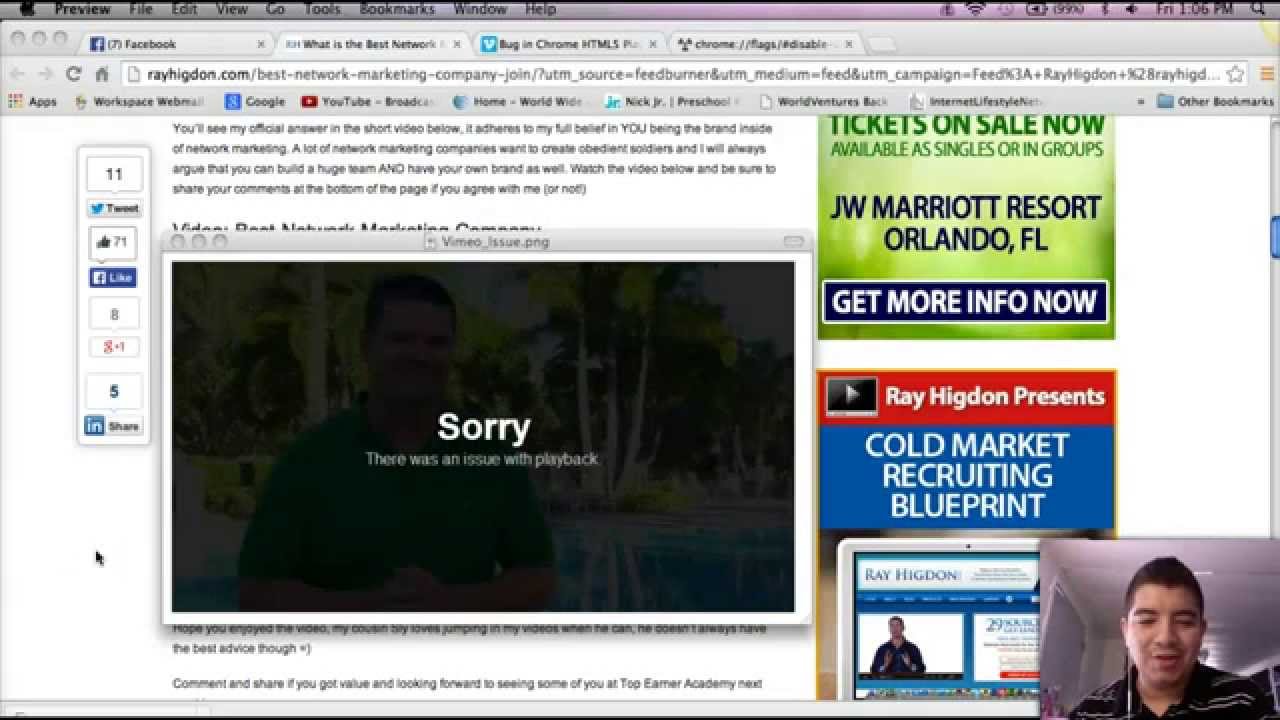This screenshot has width=1280, height=720.
Task: Open the YouTube - Broadcast bookmark
Action: pyautogui.click(x=369, y=101)
